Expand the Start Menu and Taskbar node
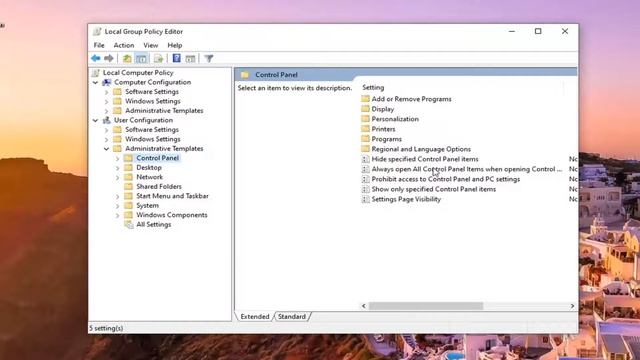Image resolution: width=640 pixels, height=360 pixels. click(118, 196)
